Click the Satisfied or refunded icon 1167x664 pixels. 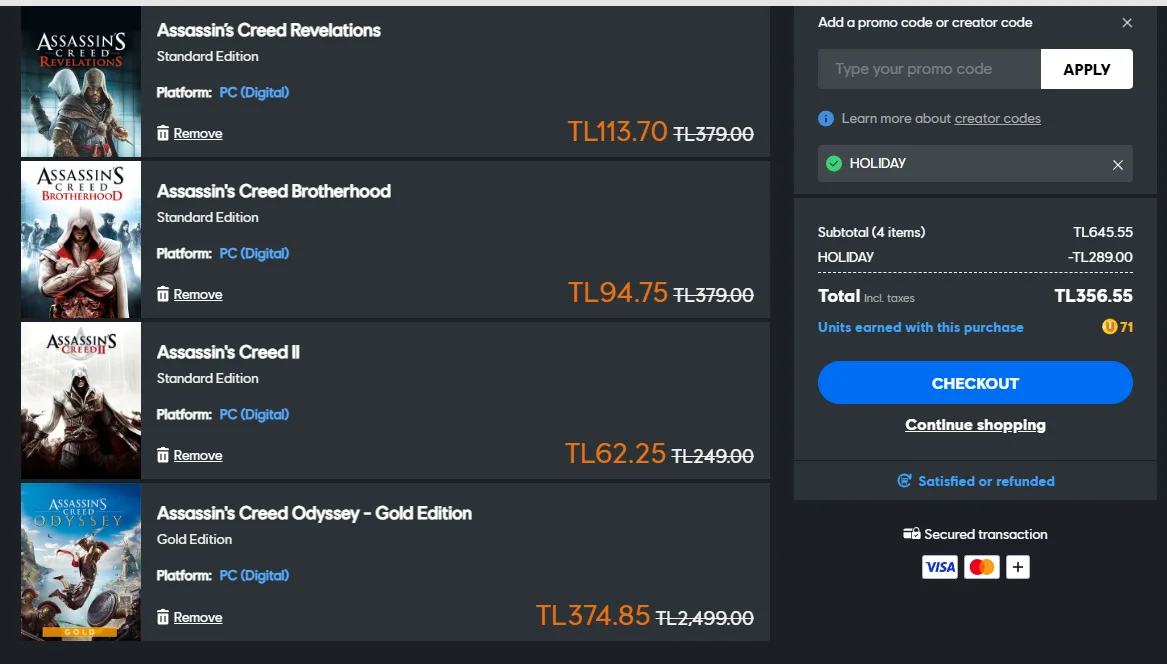coord(904,481)
